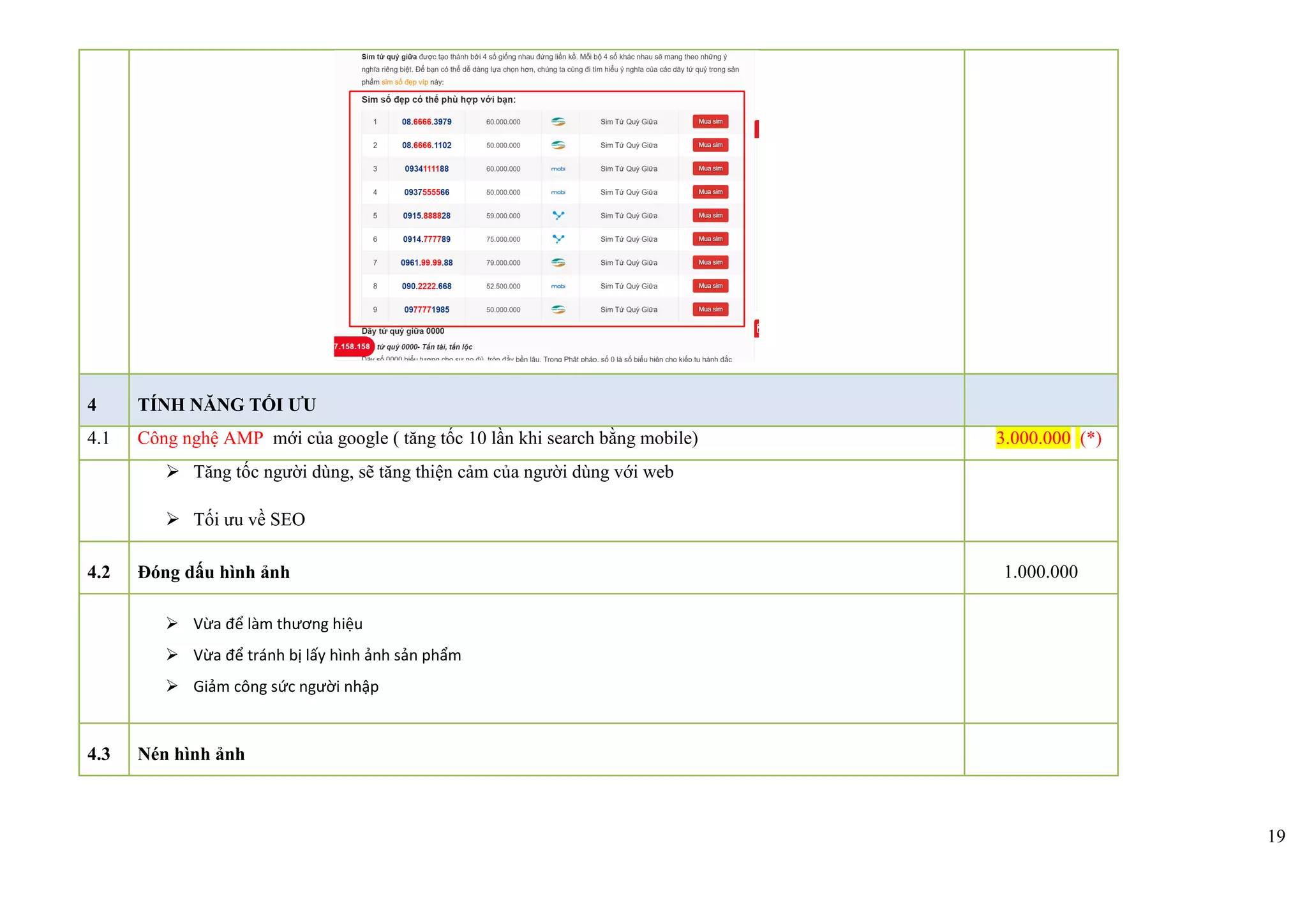Click the Vinaphone logo beside 0914.777789
The width and height of the screenshot is (1307, 924).
[x=558, y=239]
